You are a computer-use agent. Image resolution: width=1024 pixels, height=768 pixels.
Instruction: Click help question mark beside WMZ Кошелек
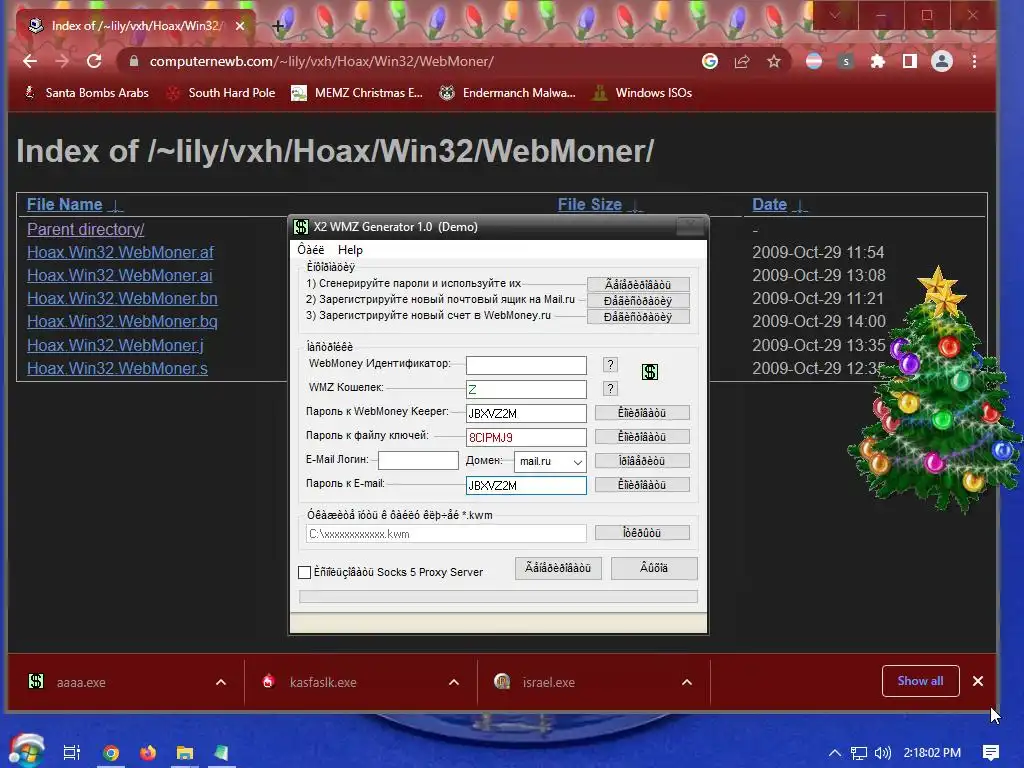point(610,389)
